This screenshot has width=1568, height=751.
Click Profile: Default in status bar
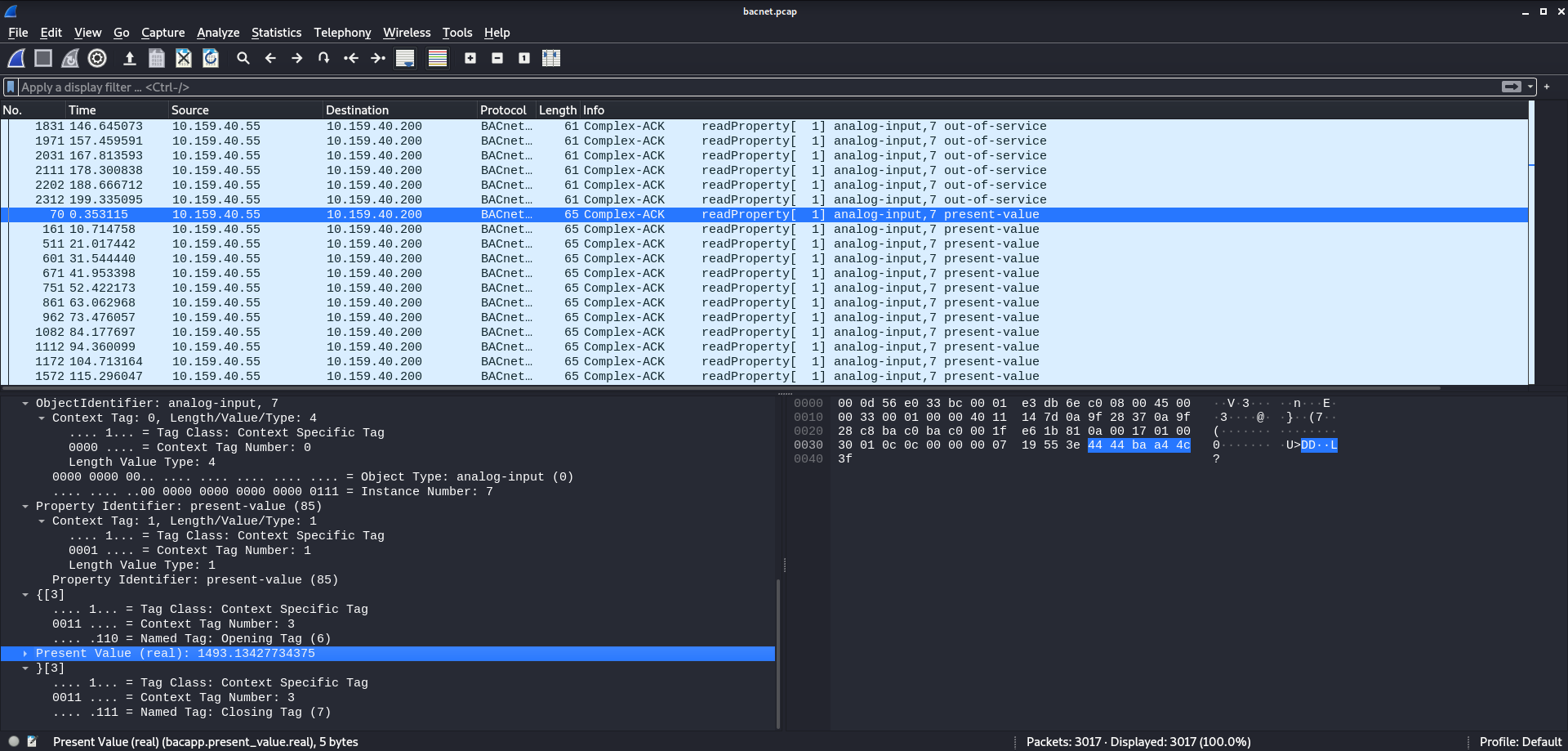click(1520, 741)
